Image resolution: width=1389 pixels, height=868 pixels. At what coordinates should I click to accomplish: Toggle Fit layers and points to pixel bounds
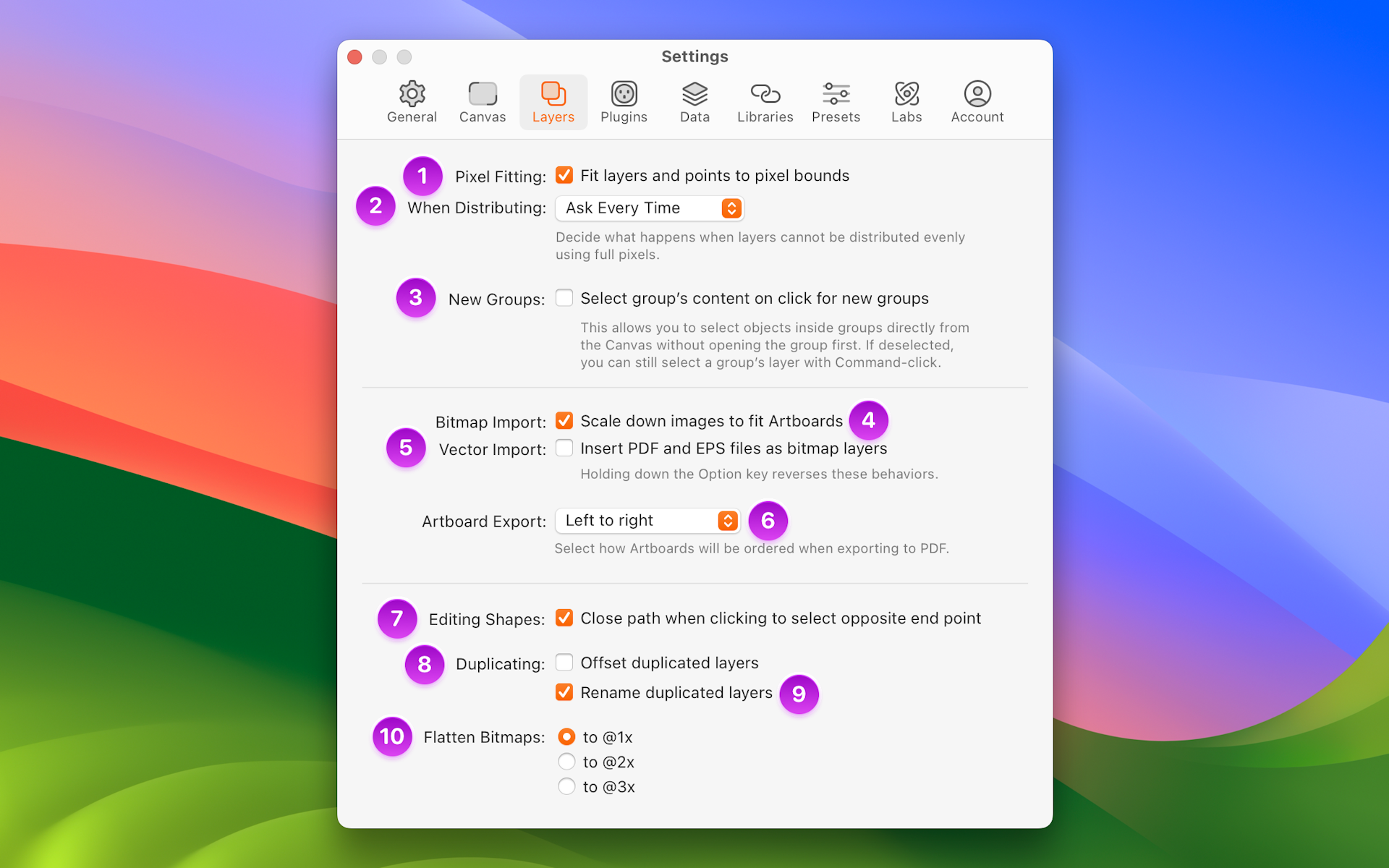click(563, 176)
